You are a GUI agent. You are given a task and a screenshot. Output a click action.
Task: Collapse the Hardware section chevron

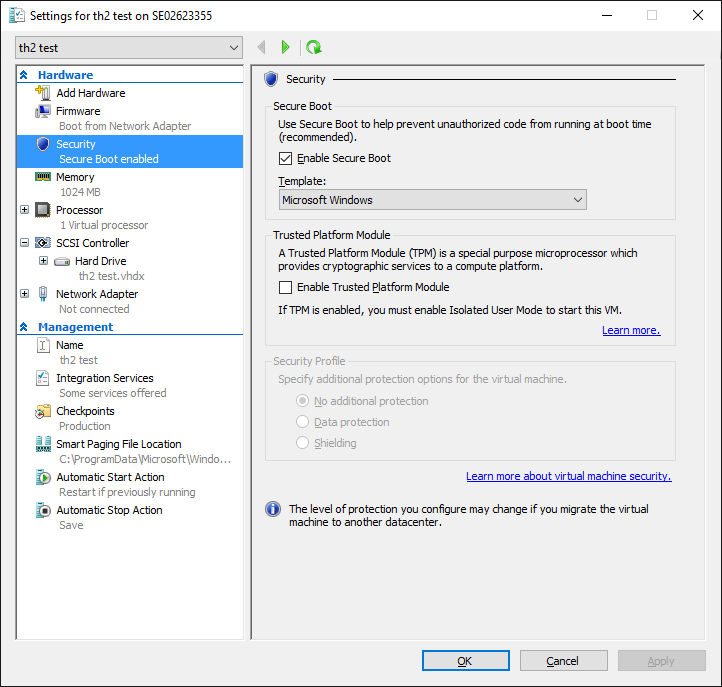tap(24, 75)
